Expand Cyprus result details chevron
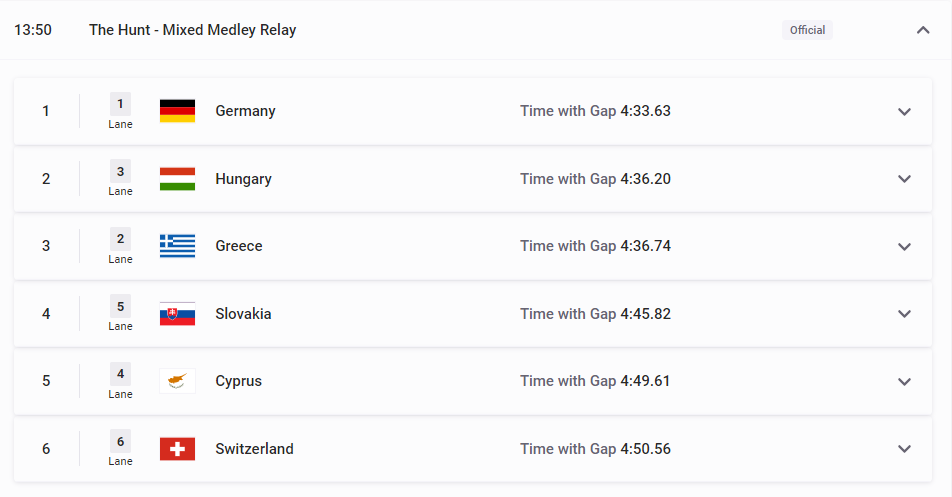 click(x=905, y=382)
